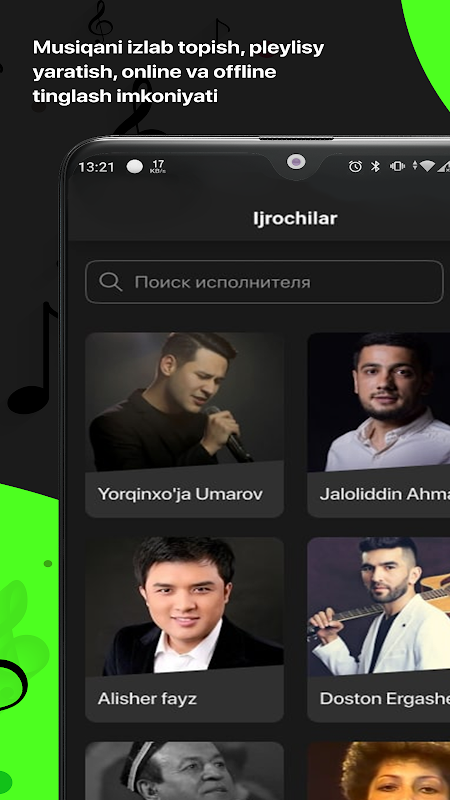Select the Yorqinxo'ja Umarov name label
The width and height of the screenshot is (450, 800).
[180, 494]
